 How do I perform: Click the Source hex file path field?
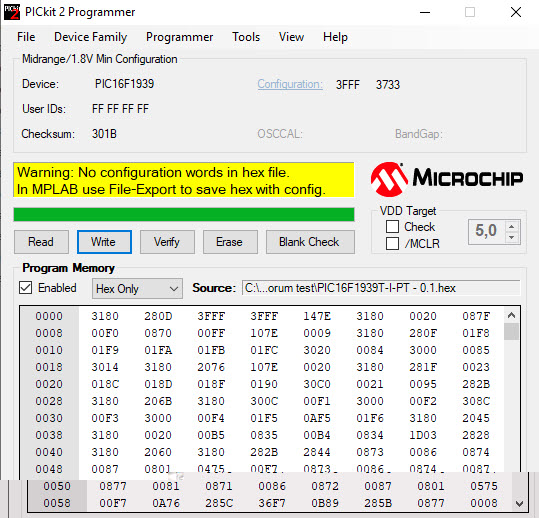pos(381,288)
